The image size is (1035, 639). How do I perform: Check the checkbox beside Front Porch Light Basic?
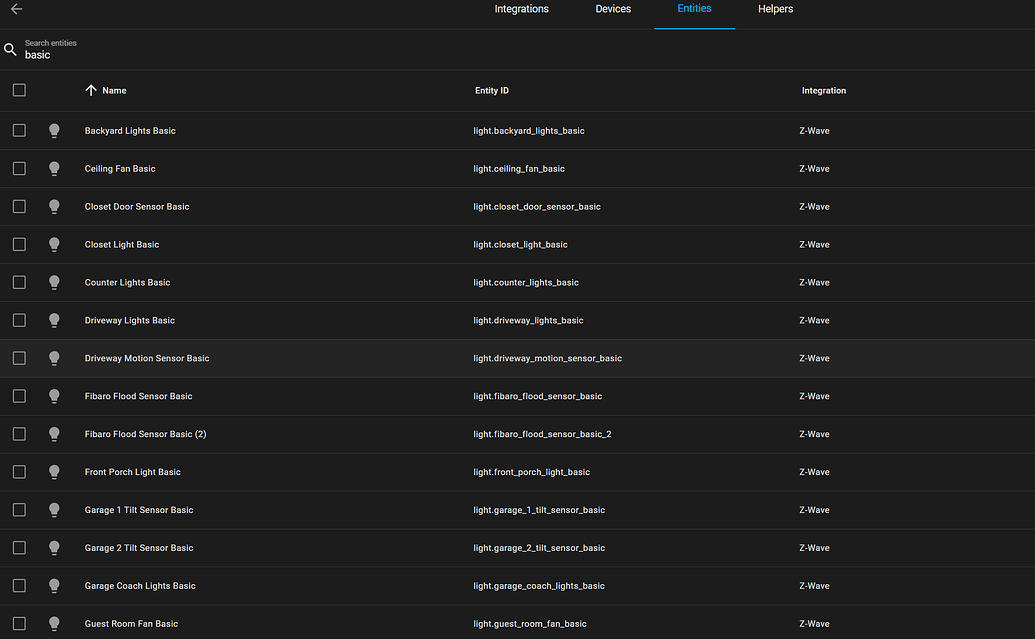[19, 471]
